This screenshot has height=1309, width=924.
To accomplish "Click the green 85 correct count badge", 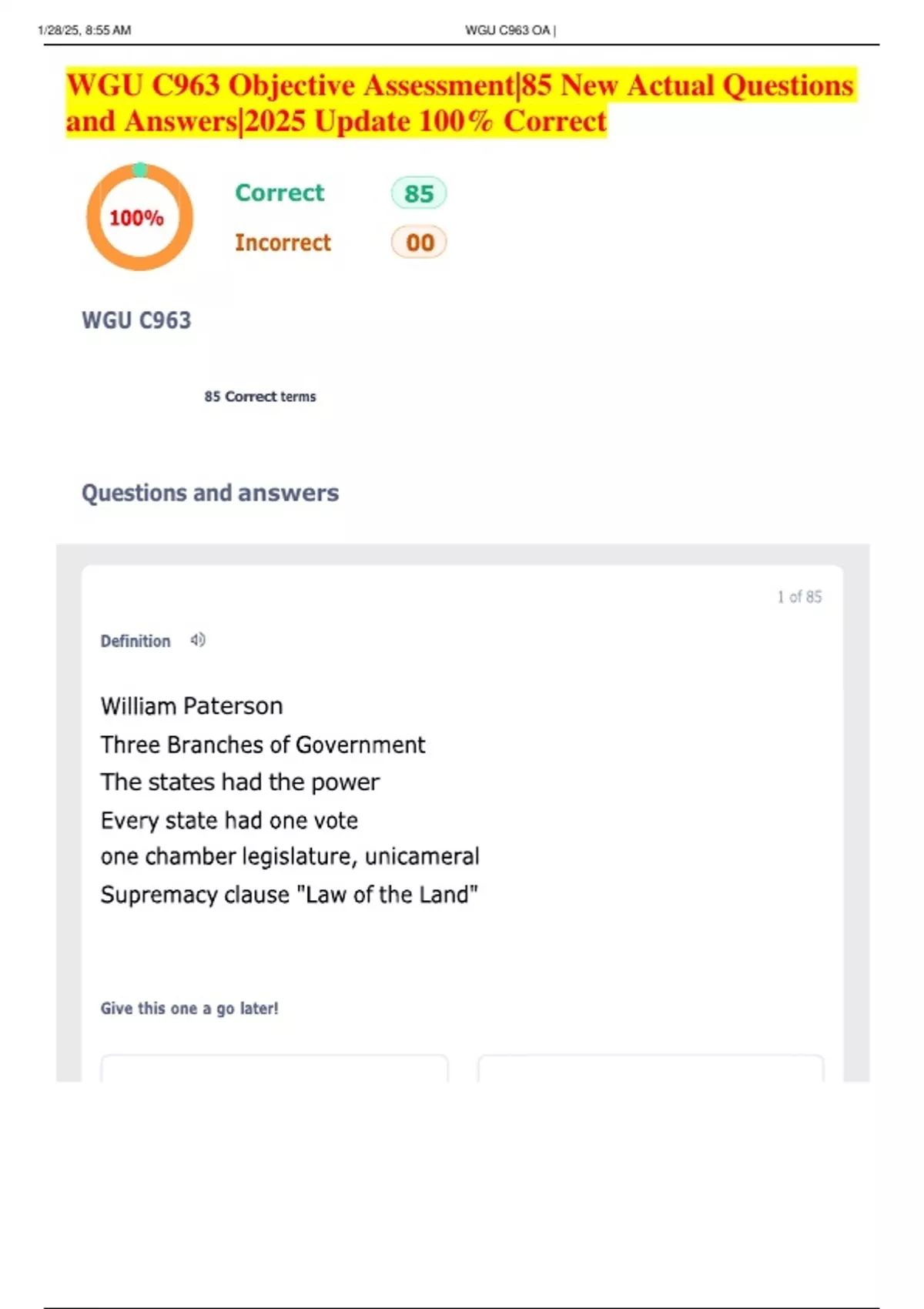I will pos(419,193).
